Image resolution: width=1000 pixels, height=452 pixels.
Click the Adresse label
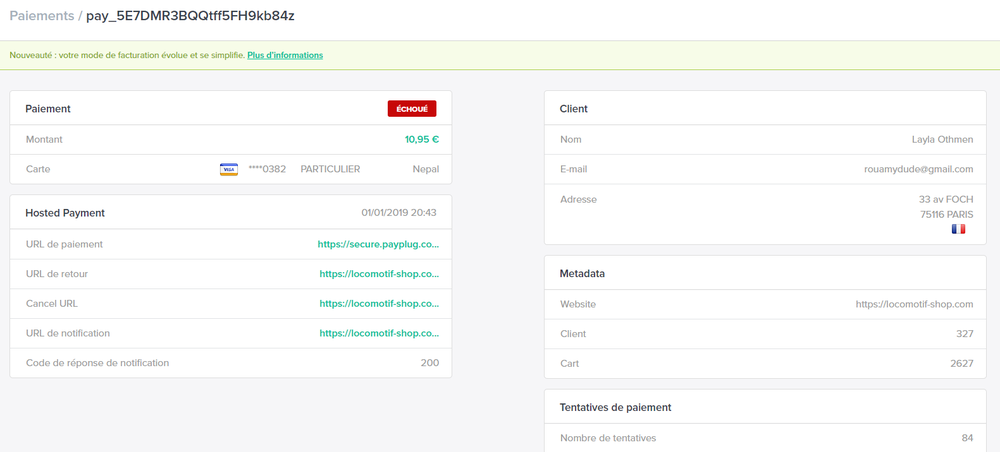click(x=578, y=200)
